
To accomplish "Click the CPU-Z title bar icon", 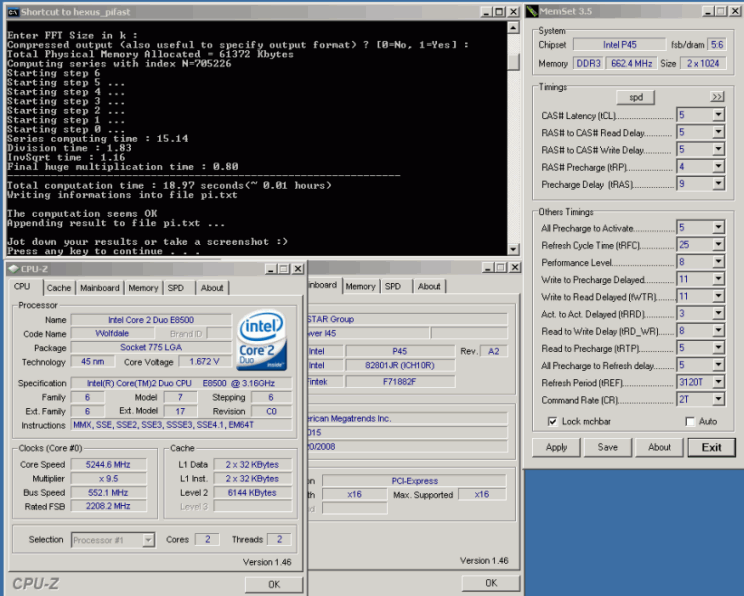I will coord(13,269).
